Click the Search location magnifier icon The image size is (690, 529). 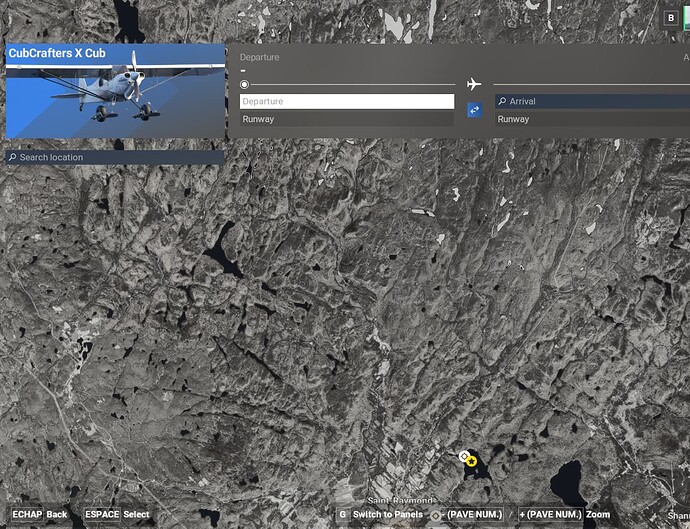coord(13,157)
